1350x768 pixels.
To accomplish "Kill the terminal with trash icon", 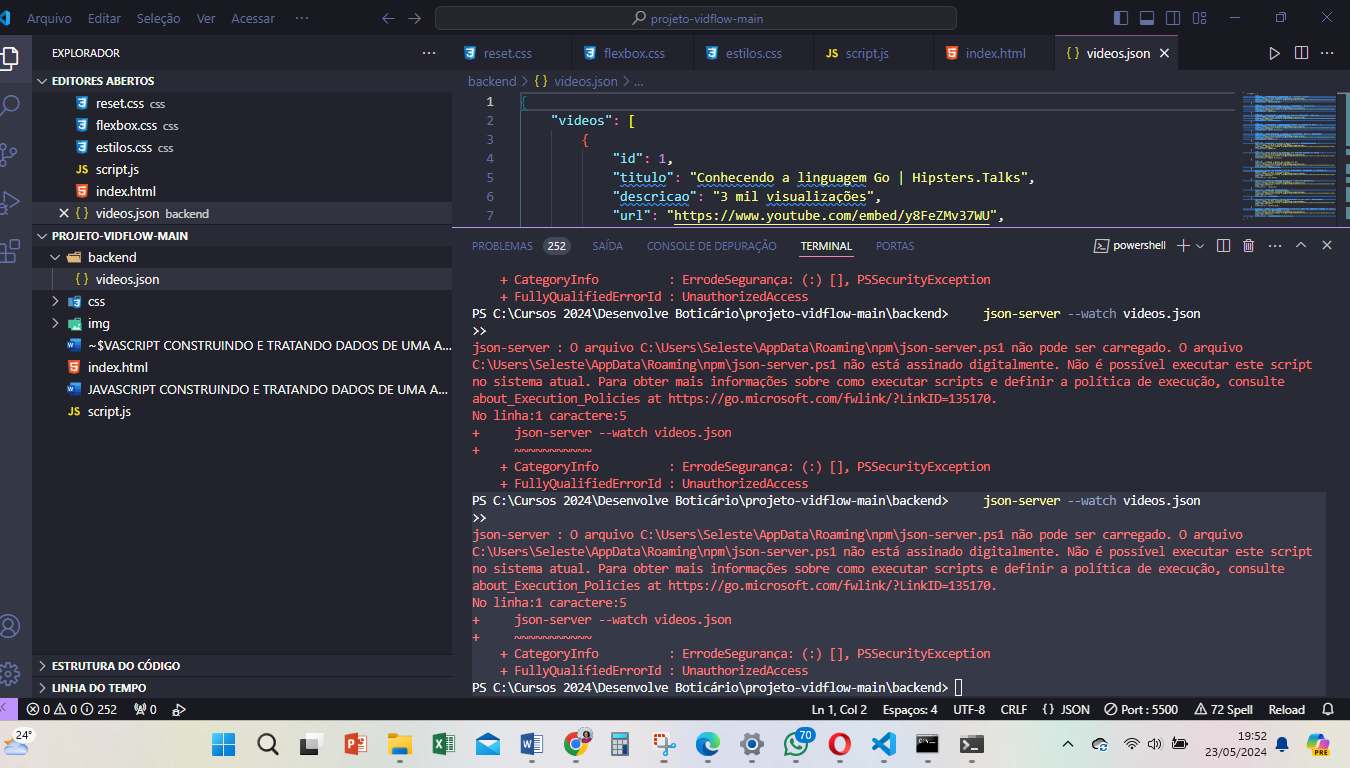I will [1248, 245].
